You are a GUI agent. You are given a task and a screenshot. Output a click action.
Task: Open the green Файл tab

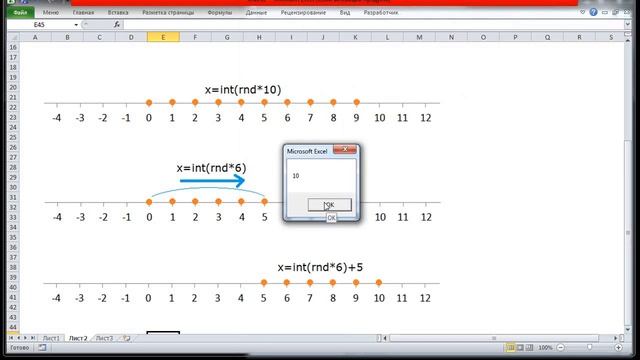click(20, 12)
